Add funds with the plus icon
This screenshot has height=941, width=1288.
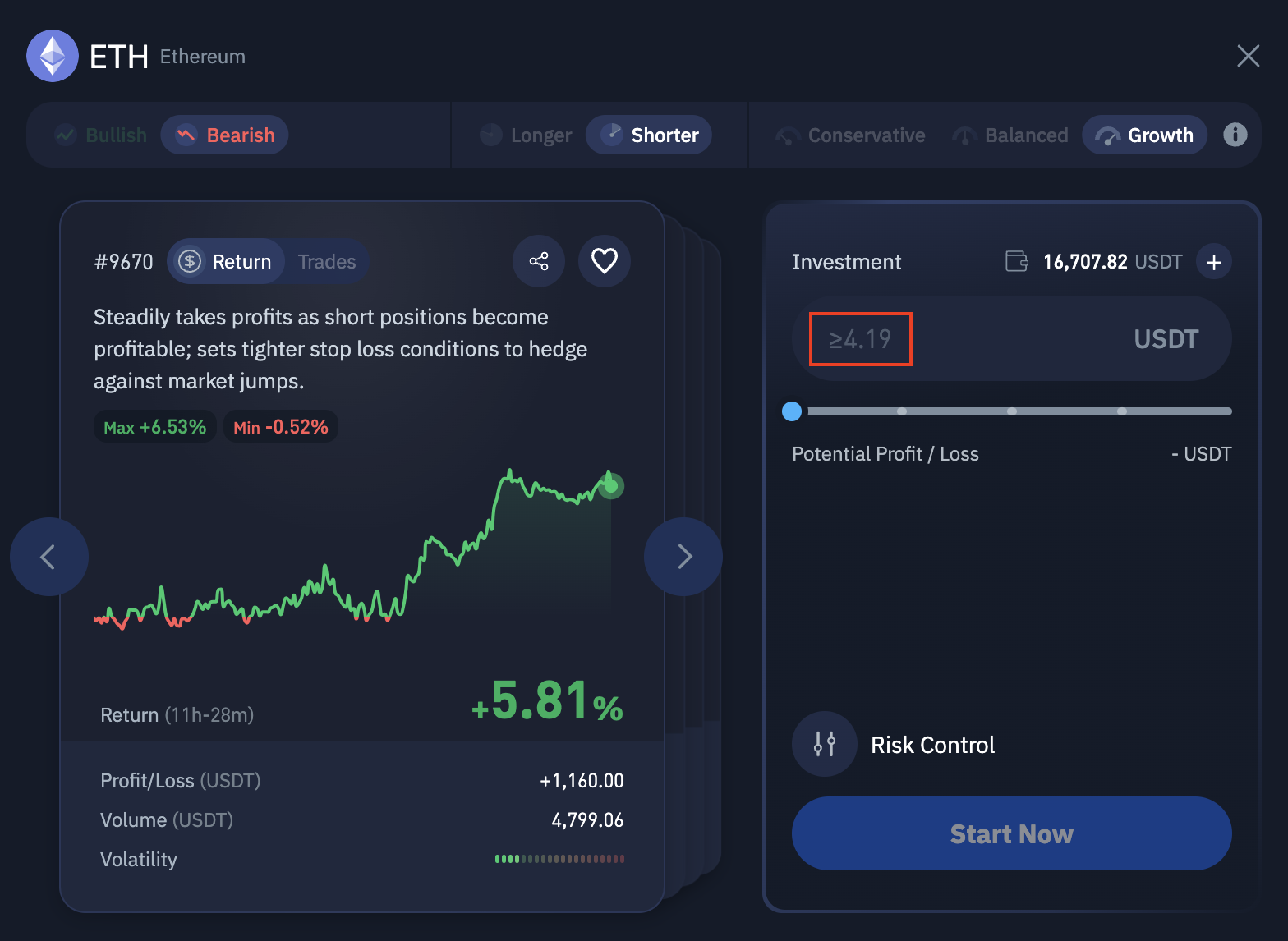pos(1213,262)
